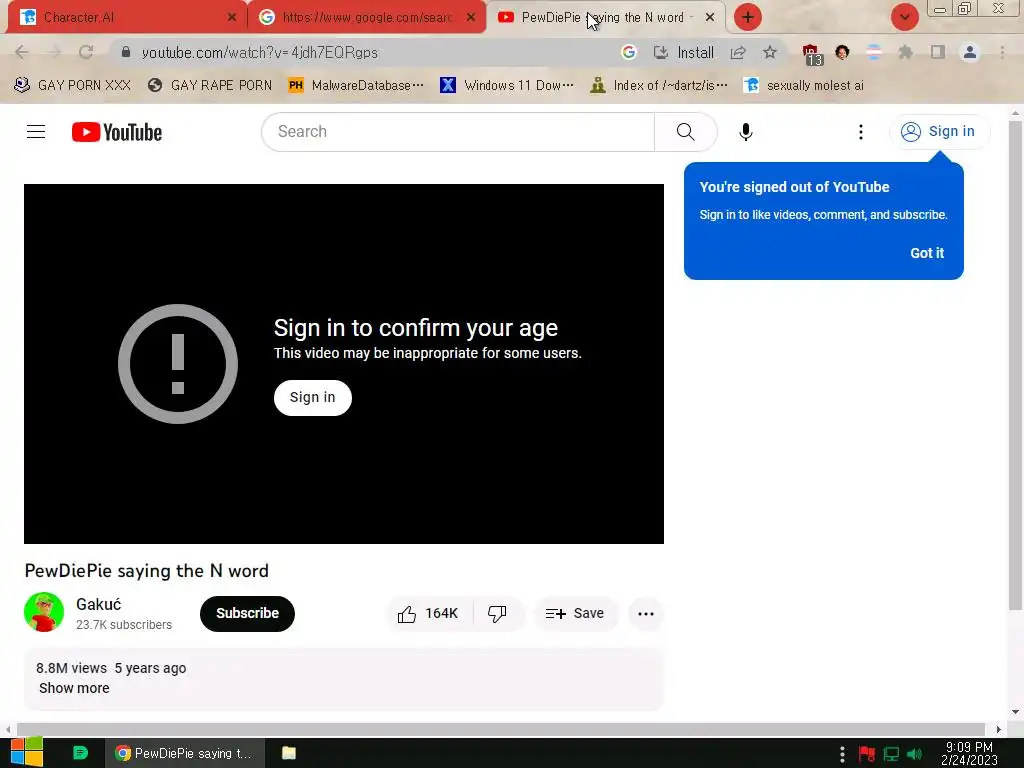Dislike the video with thumbs-down icon
Image resolution: width=1024 pixels, height=768 pixels.
click(498, 614)
